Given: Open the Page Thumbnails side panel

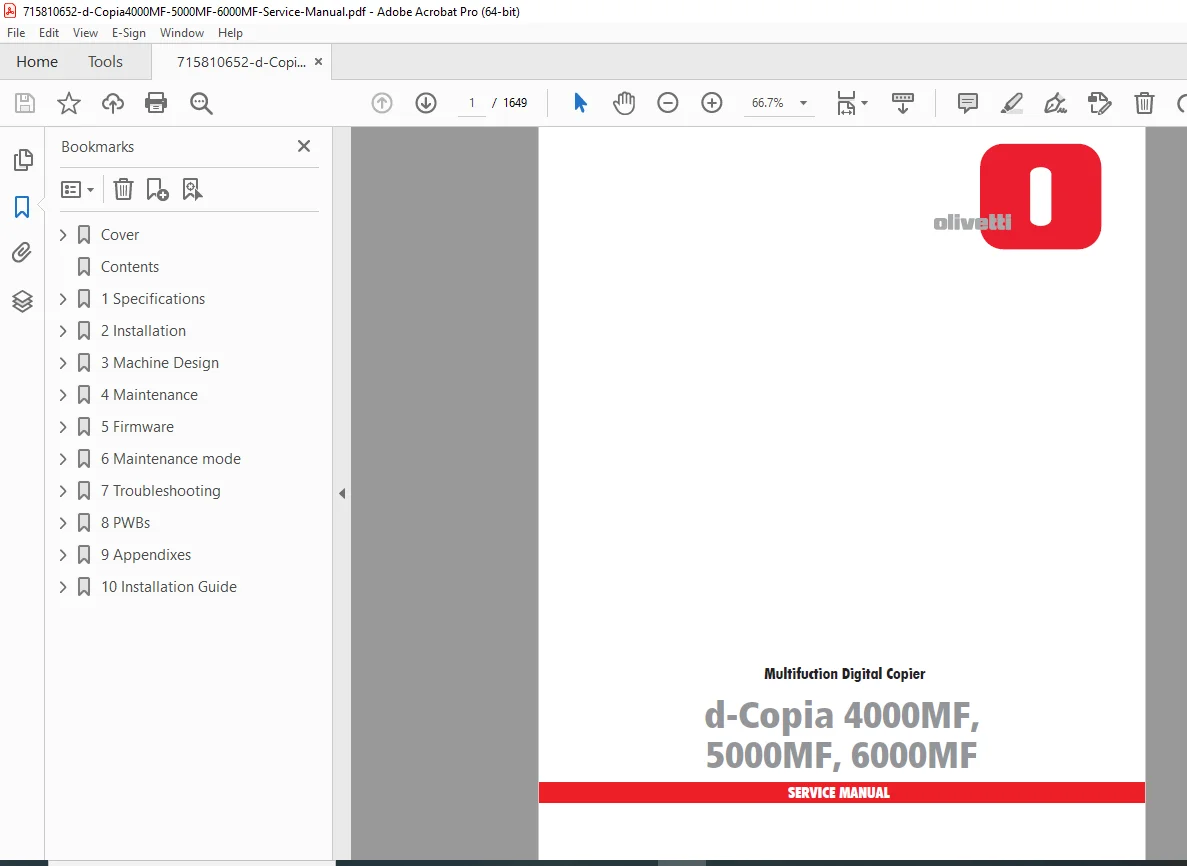Looking at the screenshot, I should (x=23, y=160).
